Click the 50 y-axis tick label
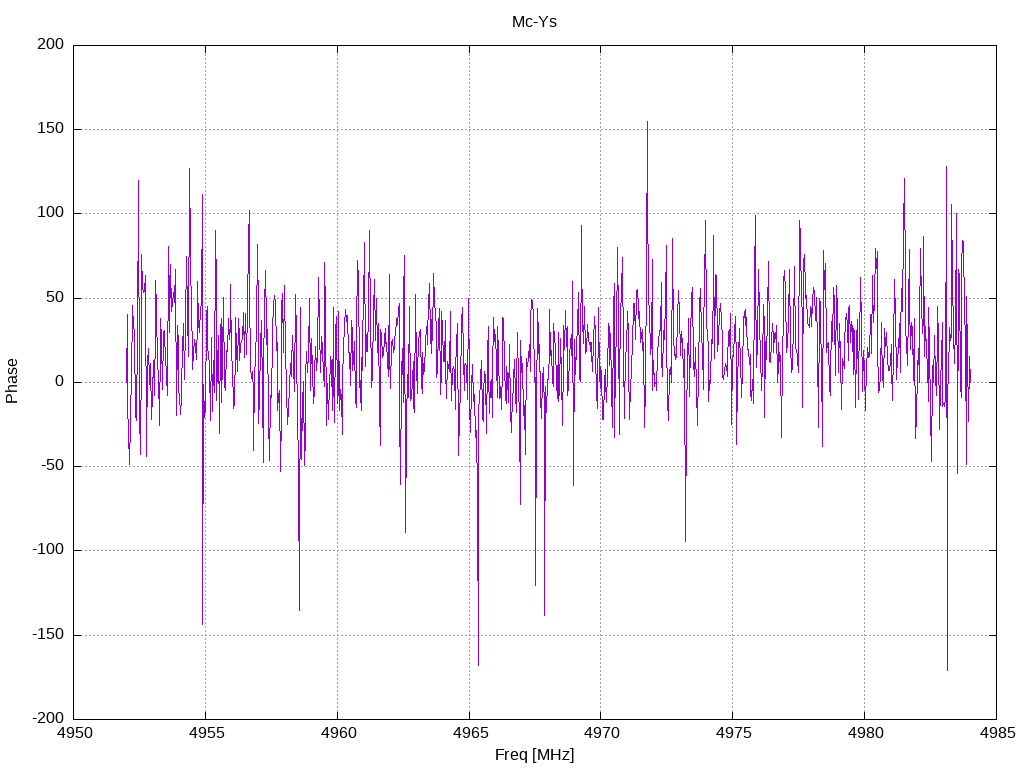The height and width of the screenshot is (768, 1024). [56, 298]
